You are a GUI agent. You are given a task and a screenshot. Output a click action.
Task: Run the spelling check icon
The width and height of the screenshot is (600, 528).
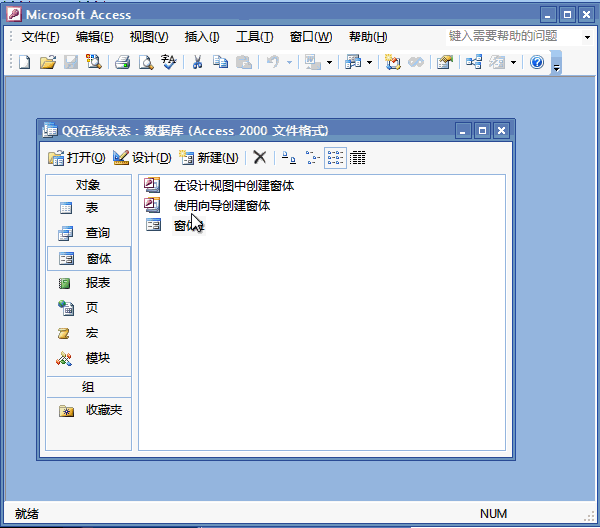point(168,62)
